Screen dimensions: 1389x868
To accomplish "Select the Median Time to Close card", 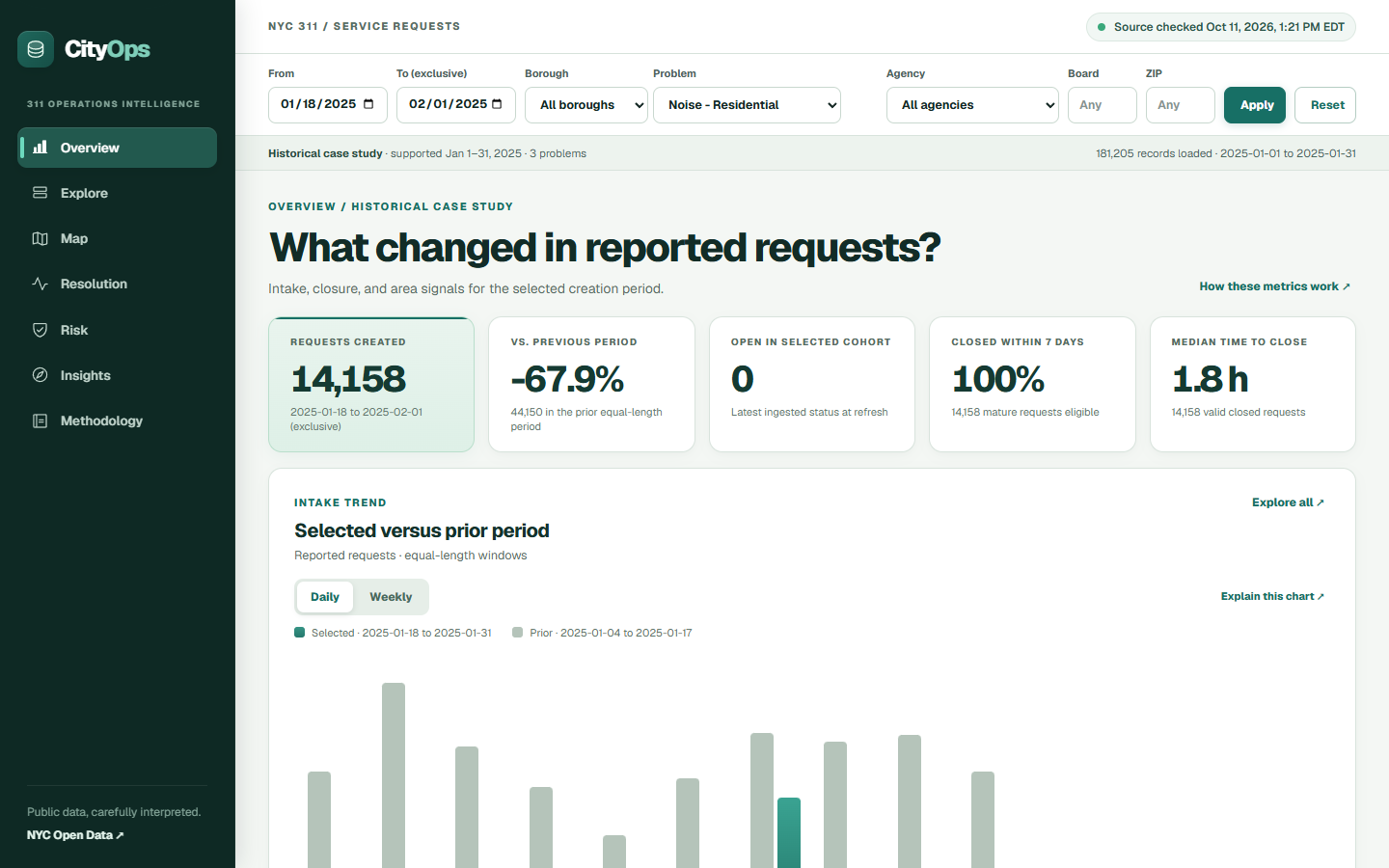I will tap(1253, 385).
